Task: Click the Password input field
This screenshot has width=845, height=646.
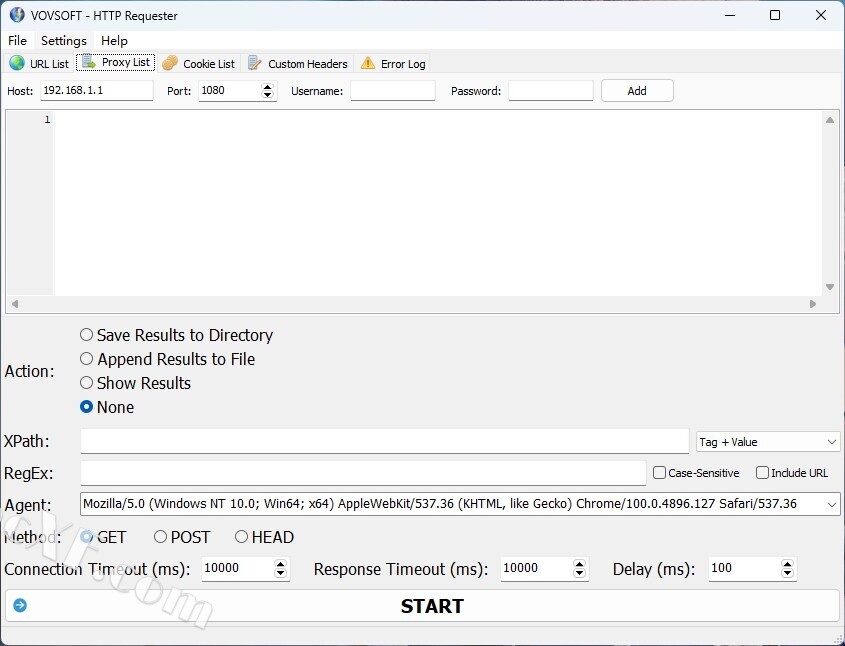Action: click(x=551, y=91)
